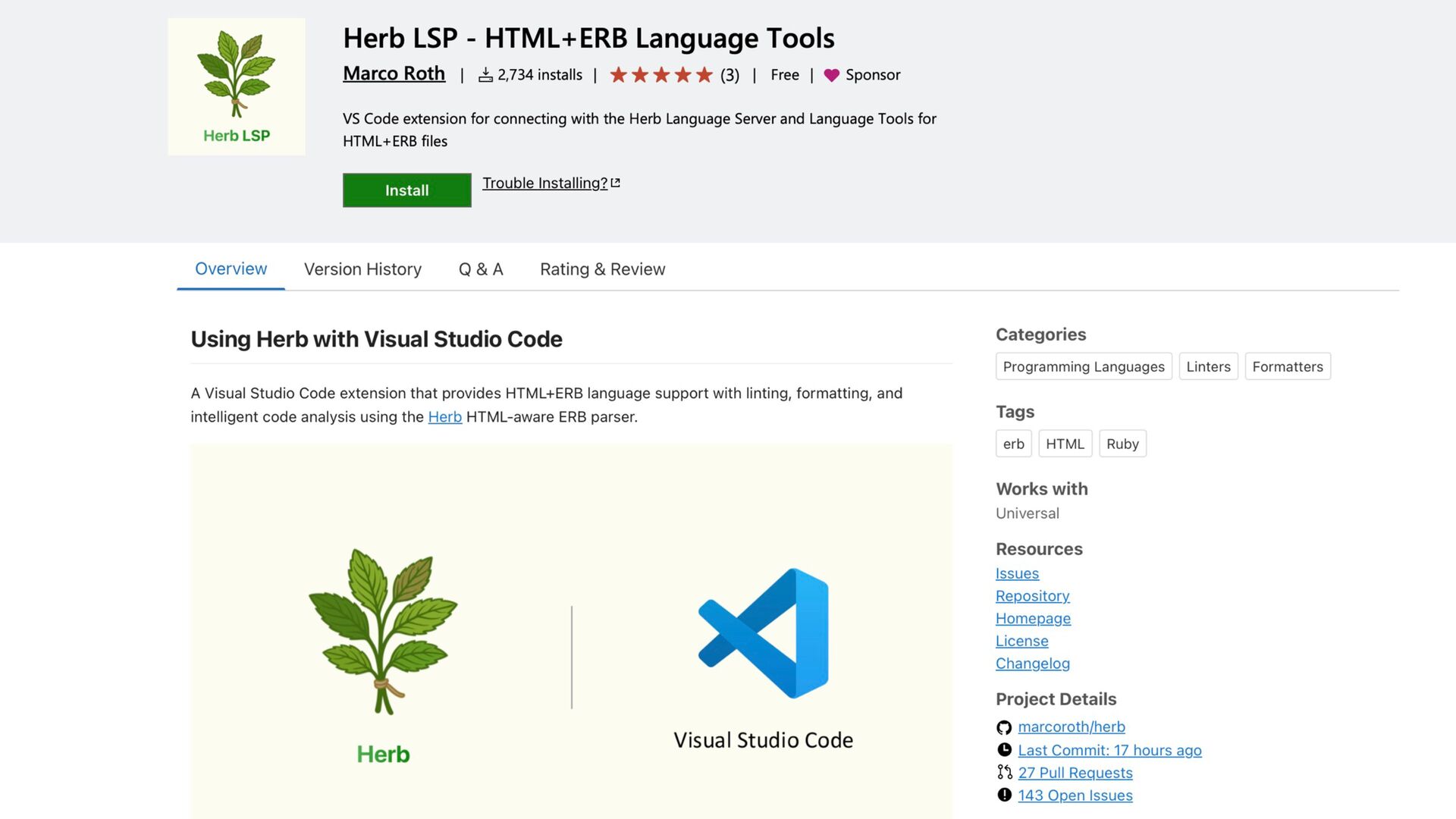This screenshot has height=819, width=1456.
Task: Click the installs download icon
Action: 485,75
